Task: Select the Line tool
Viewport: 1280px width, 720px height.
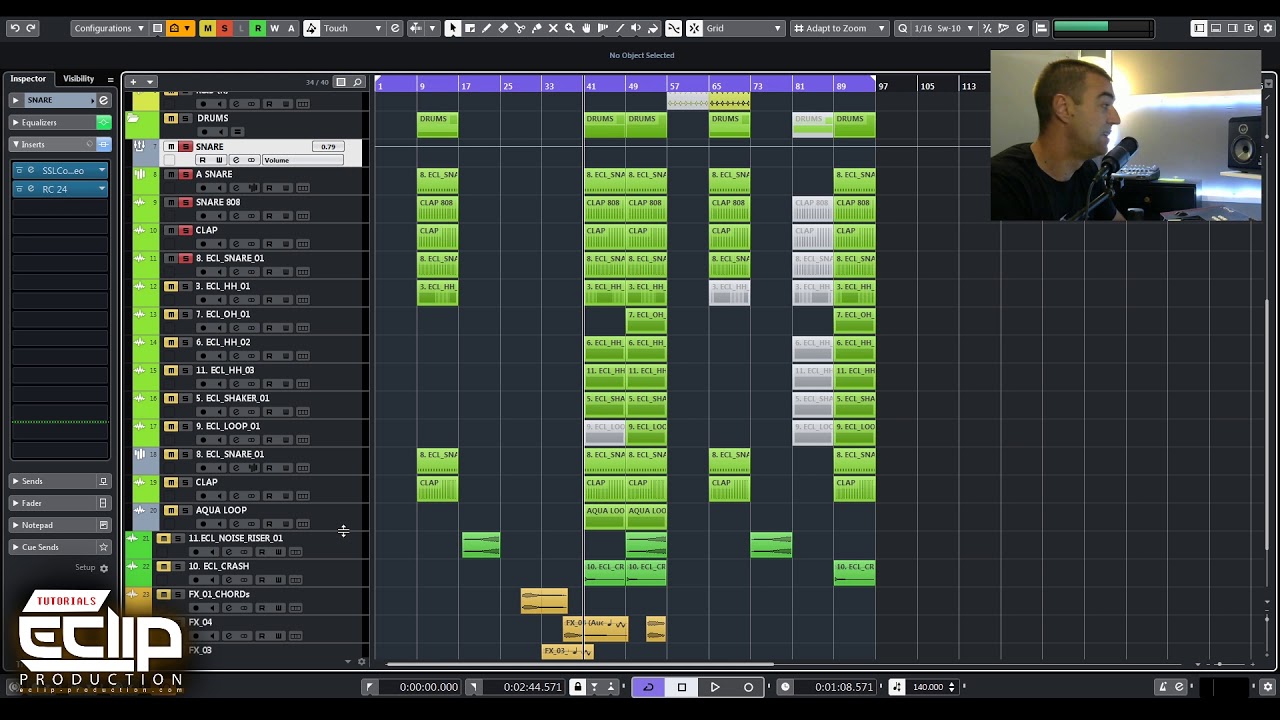Action: [x=620, y=28]
